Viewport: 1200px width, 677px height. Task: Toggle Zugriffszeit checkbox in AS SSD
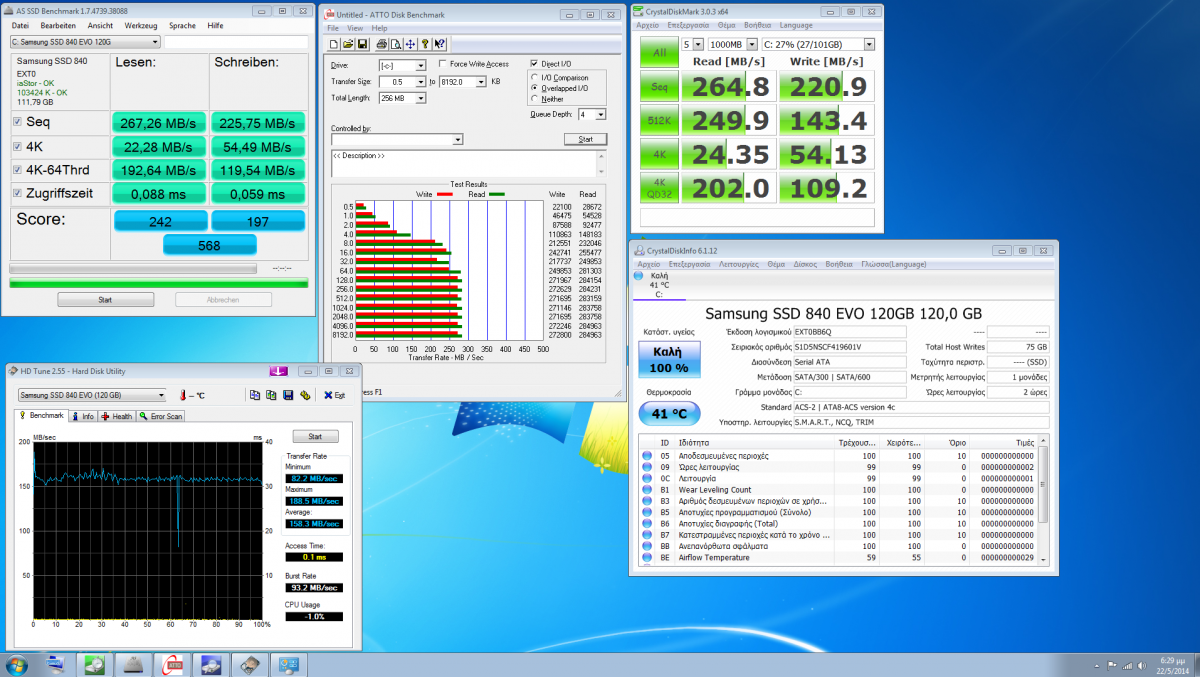click(x=17, y=193)
